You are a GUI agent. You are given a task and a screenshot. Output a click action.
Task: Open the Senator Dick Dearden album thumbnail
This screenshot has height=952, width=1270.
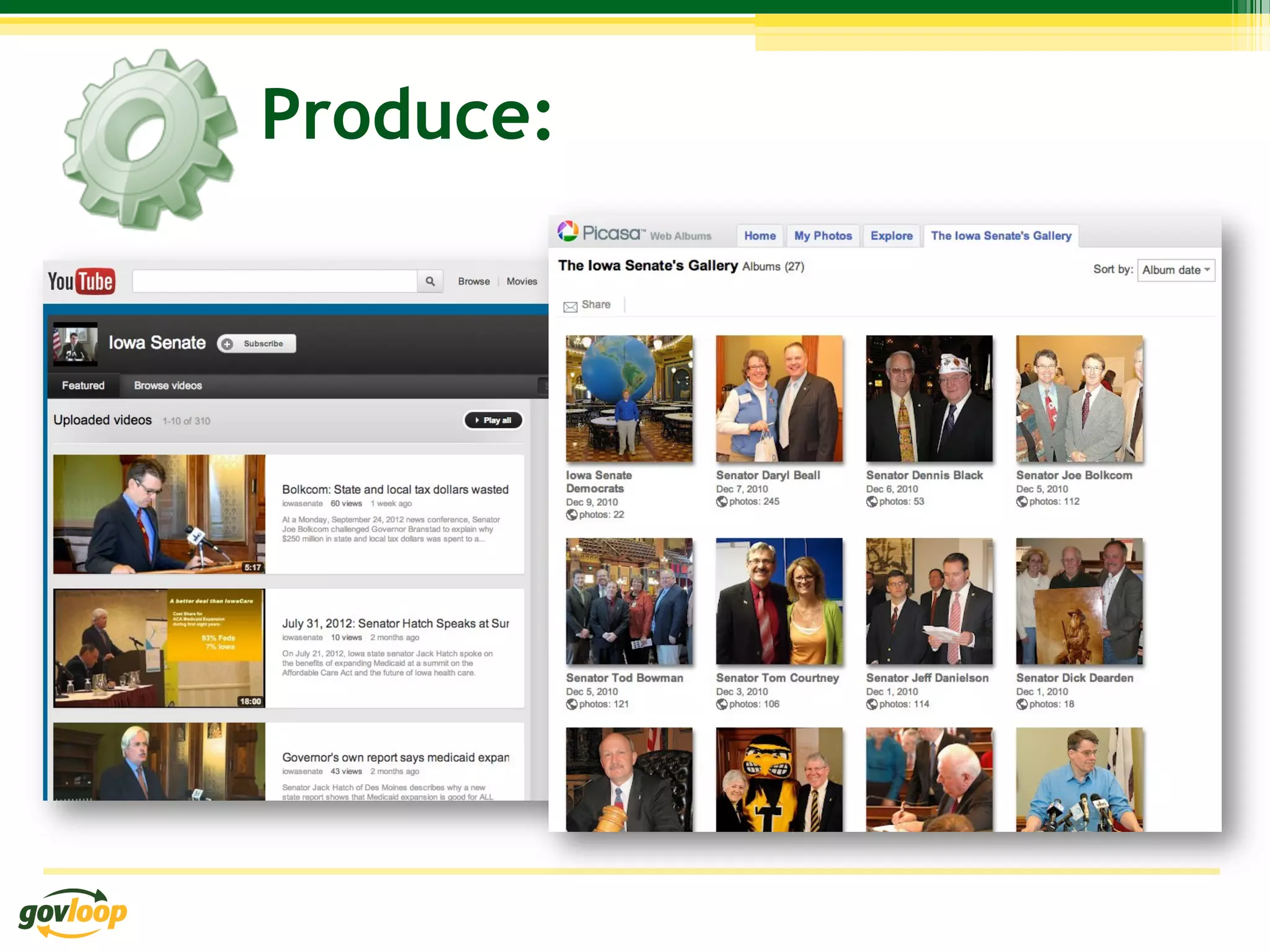pos(1080,601)
